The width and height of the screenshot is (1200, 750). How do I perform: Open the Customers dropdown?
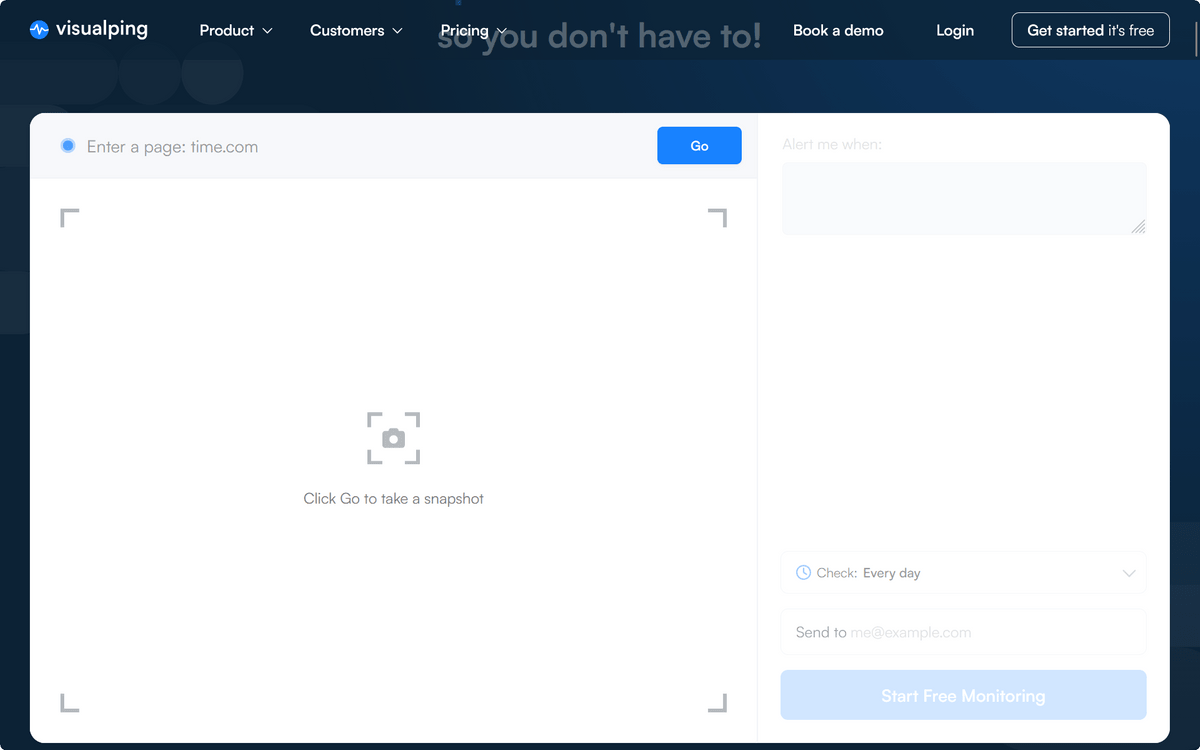[356, 31]
